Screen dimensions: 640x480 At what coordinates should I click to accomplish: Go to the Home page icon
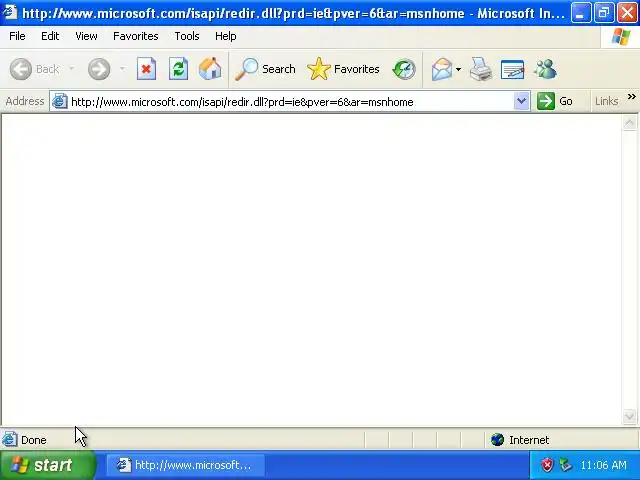tap(210, 69)
